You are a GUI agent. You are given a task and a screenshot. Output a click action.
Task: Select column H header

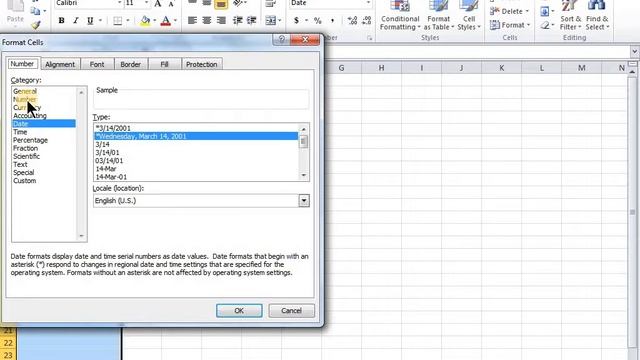(x=381, y=68)
